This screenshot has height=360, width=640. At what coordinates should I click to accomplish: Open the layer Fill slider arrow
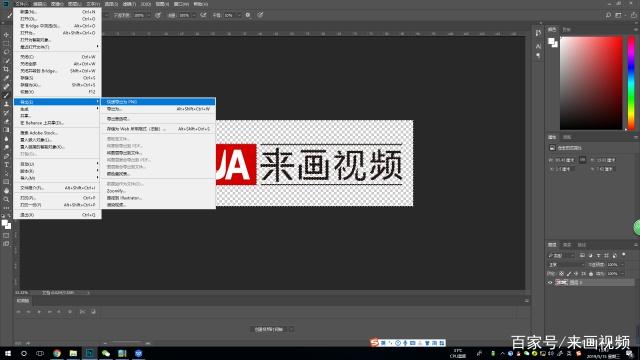click(622, 273)
